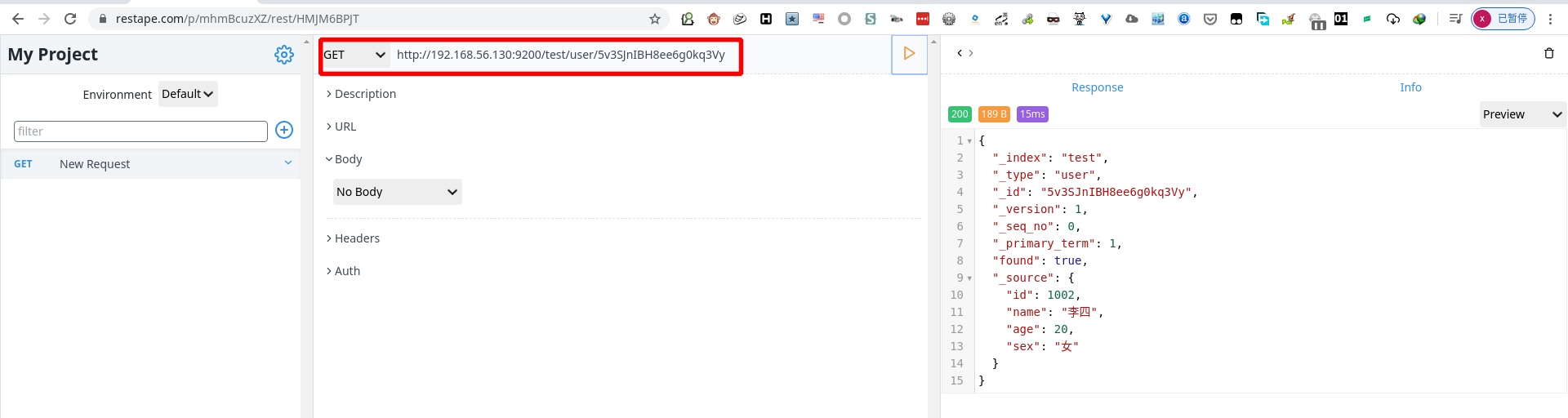
Task: Click the "name": "李四" line
Action: (1054, 313)
